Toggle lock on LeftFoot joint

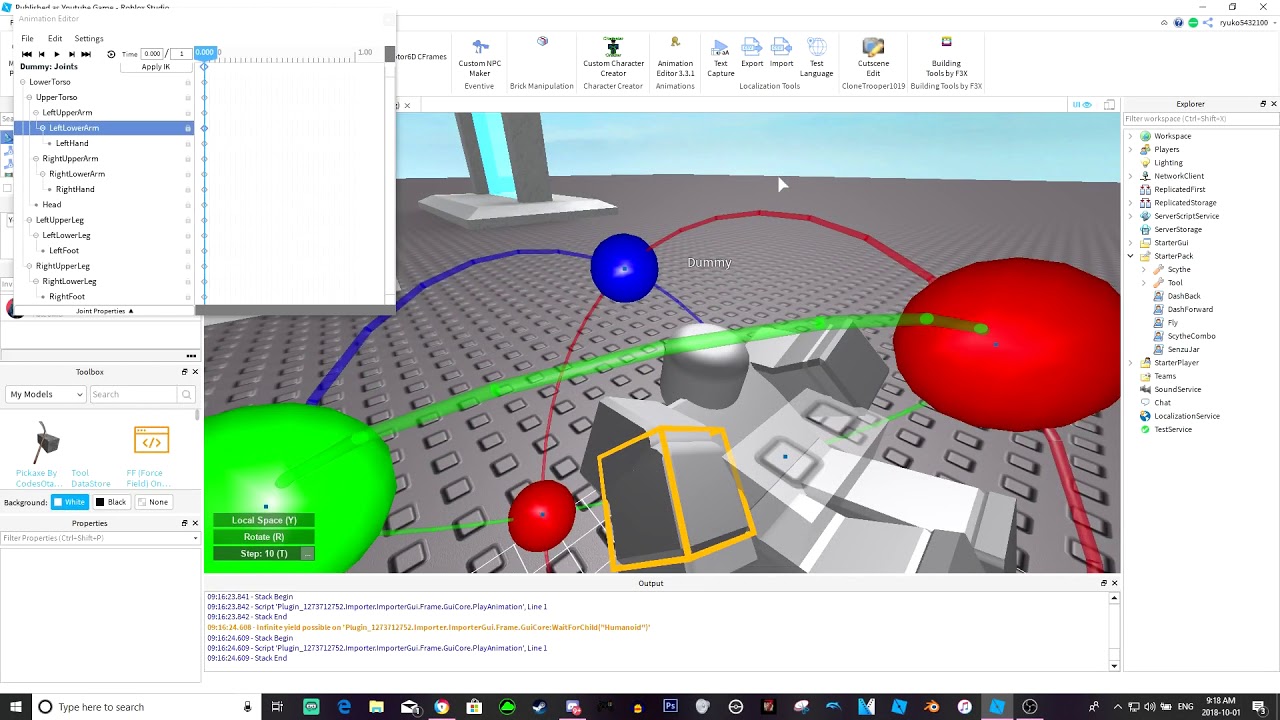point(188,251)
